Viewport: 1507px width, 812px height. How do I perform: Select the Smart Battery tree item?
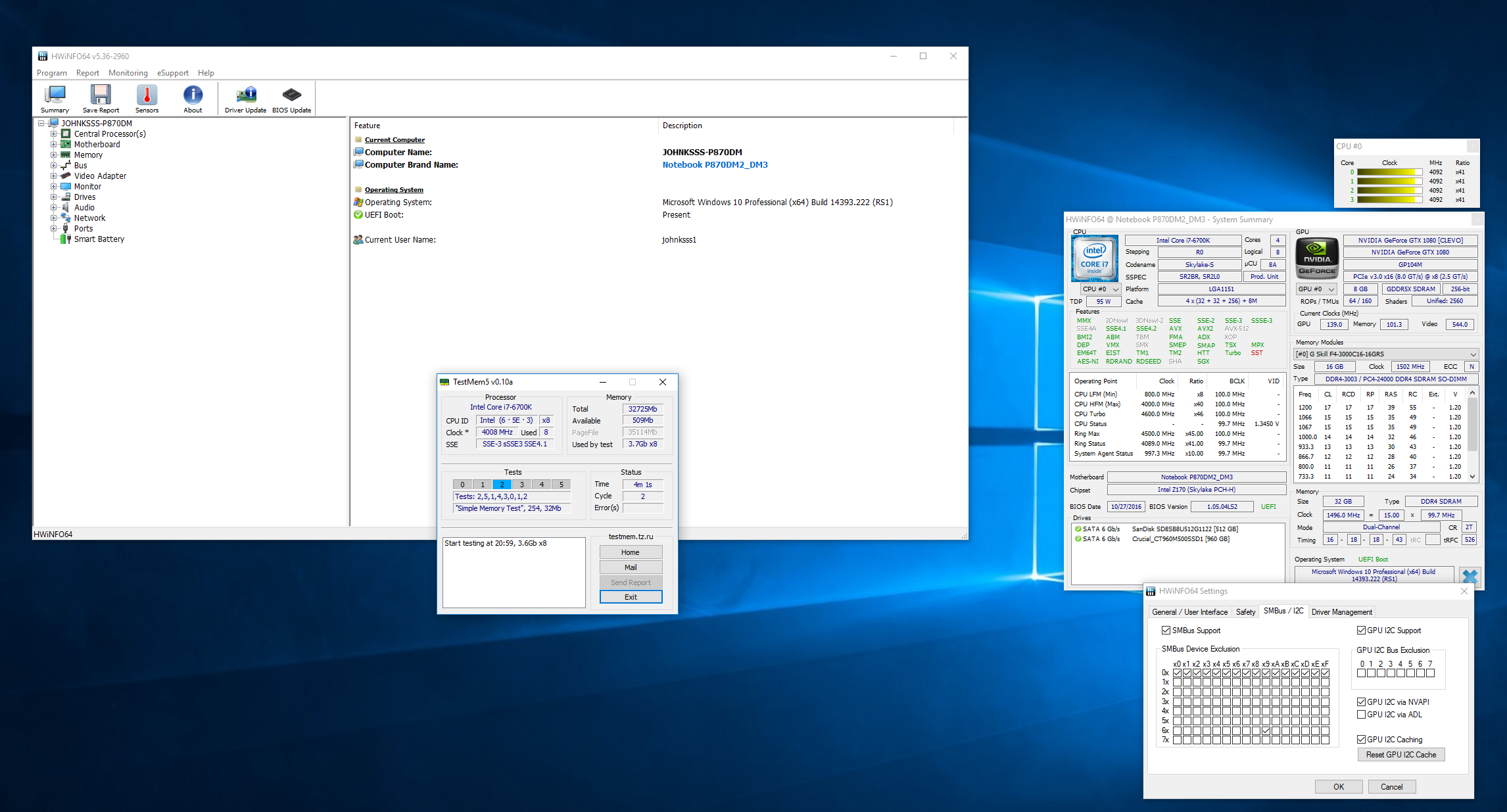point(99,239)
